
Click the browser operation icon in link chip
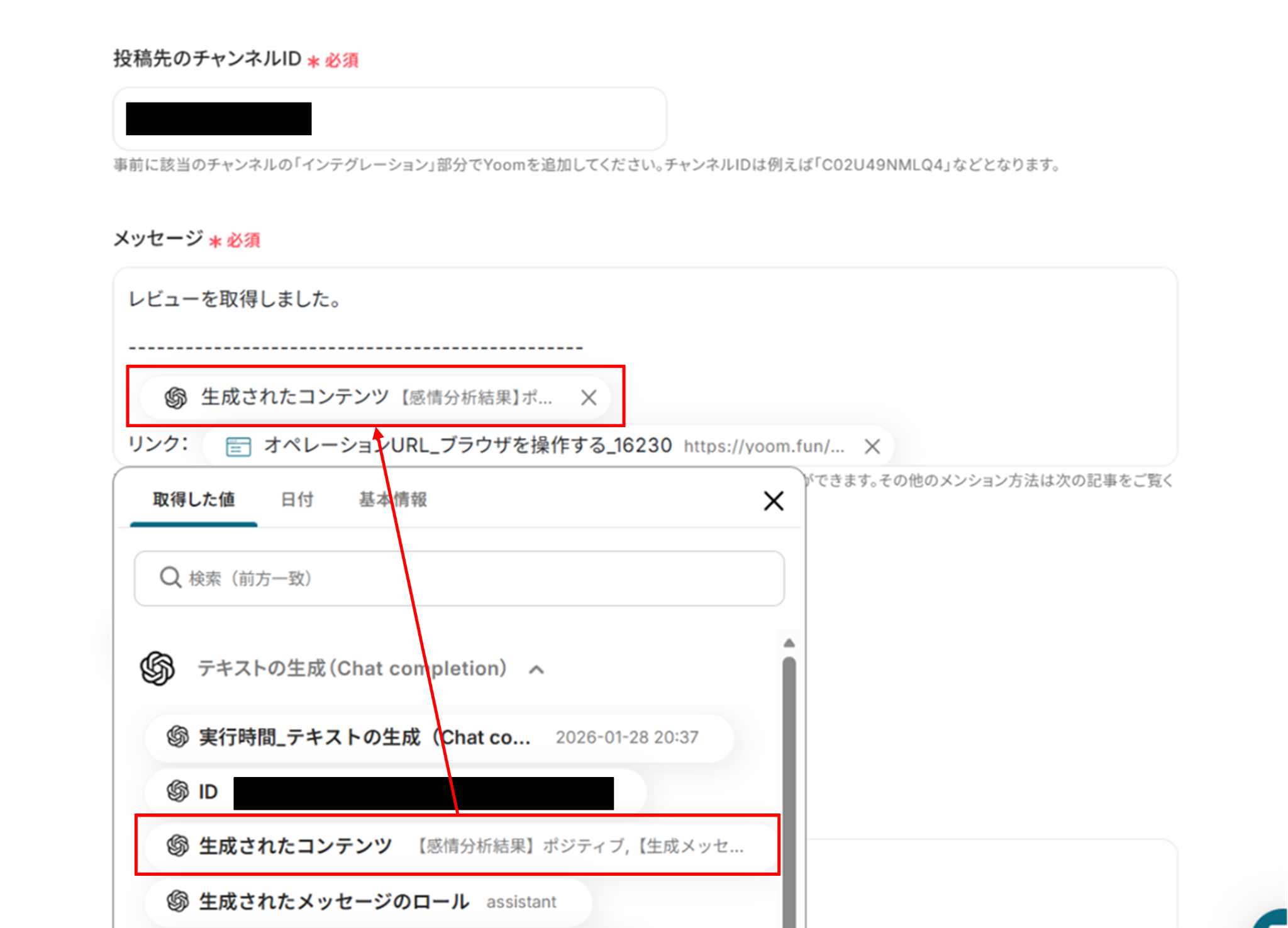238,447
